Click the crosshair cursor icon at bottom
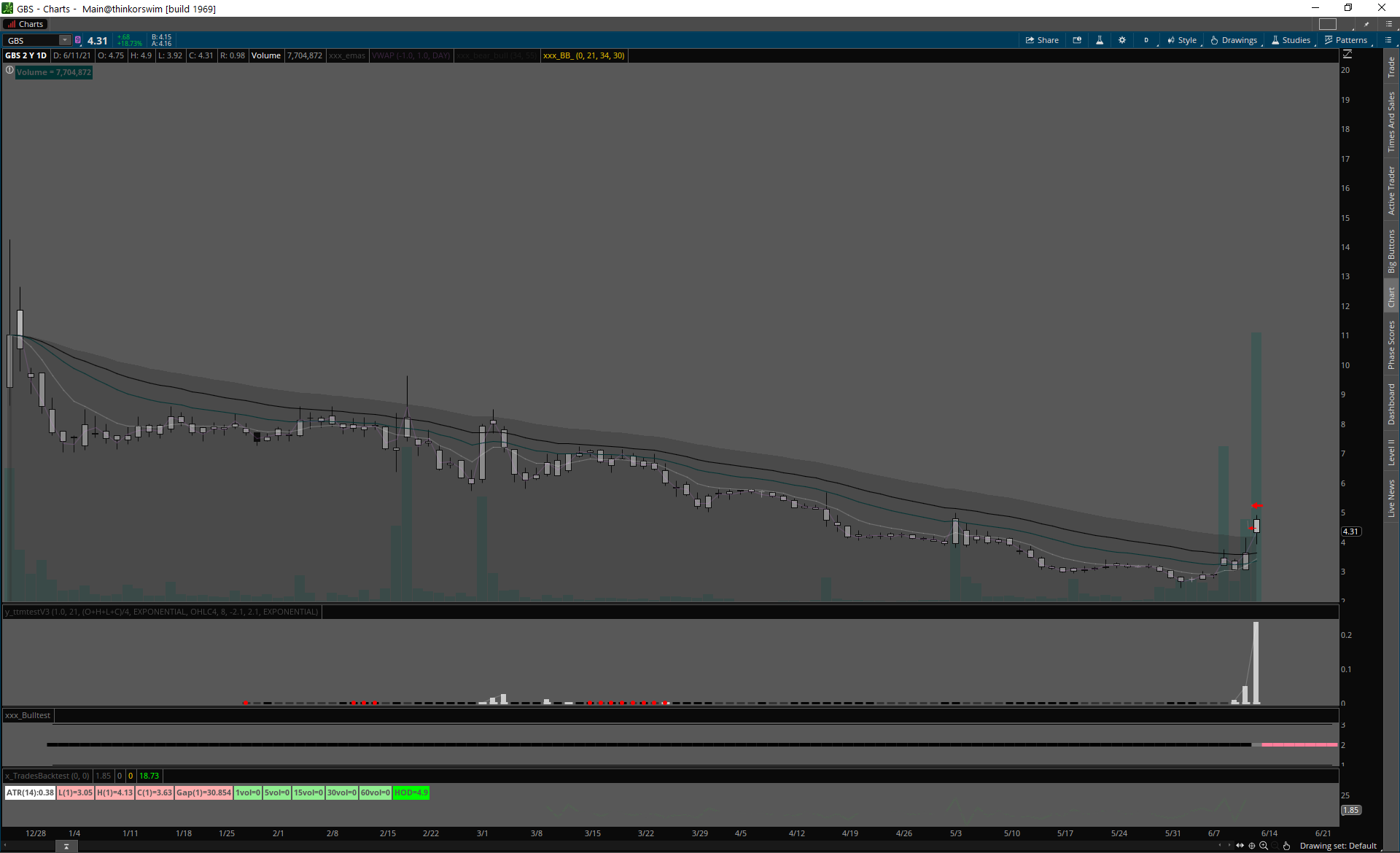This screenshot has width=1400, height=853. click(x=1252, y=846)
